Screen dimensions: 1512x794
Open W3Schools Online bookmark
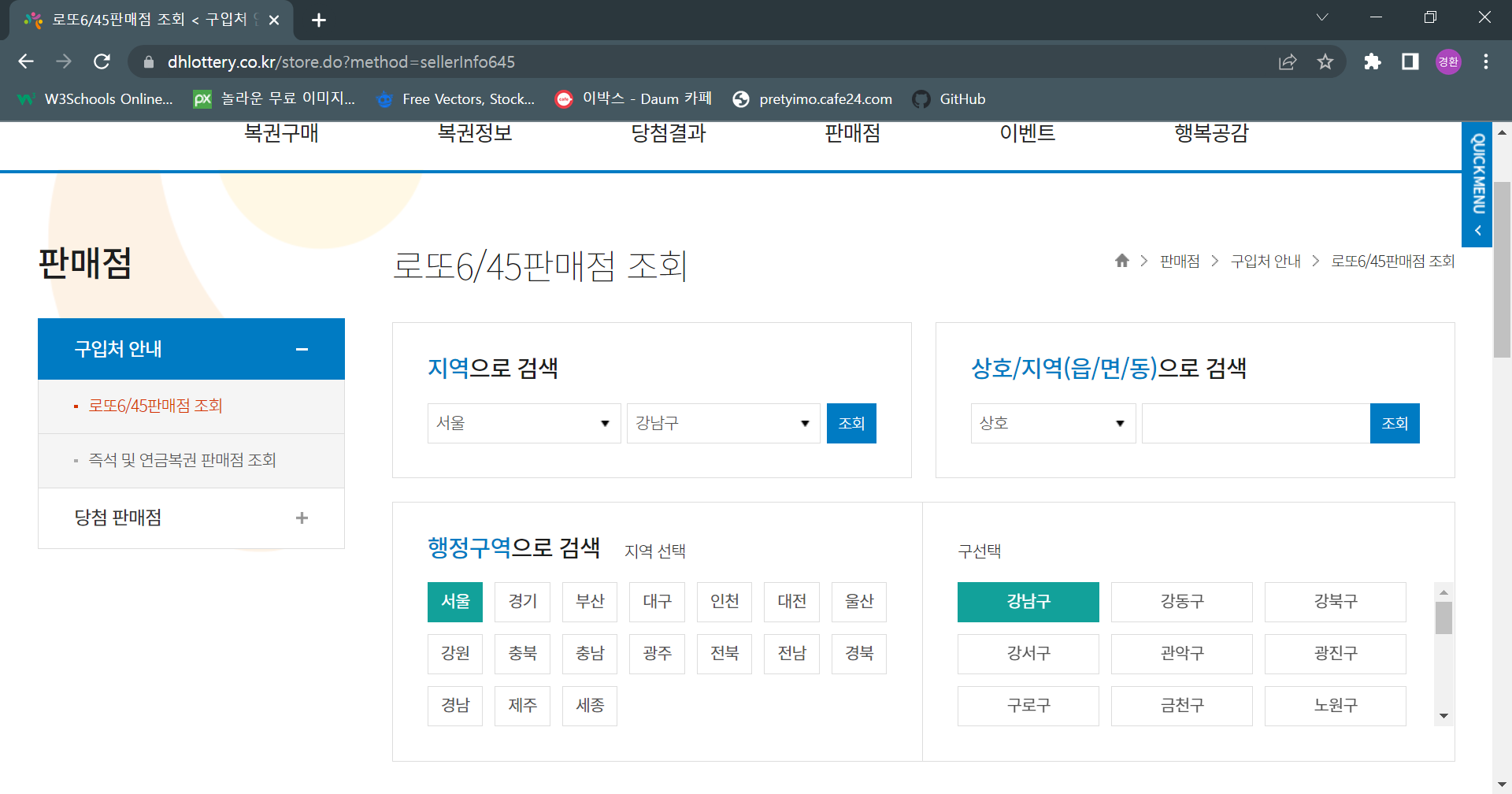click(x=95, y=98)
